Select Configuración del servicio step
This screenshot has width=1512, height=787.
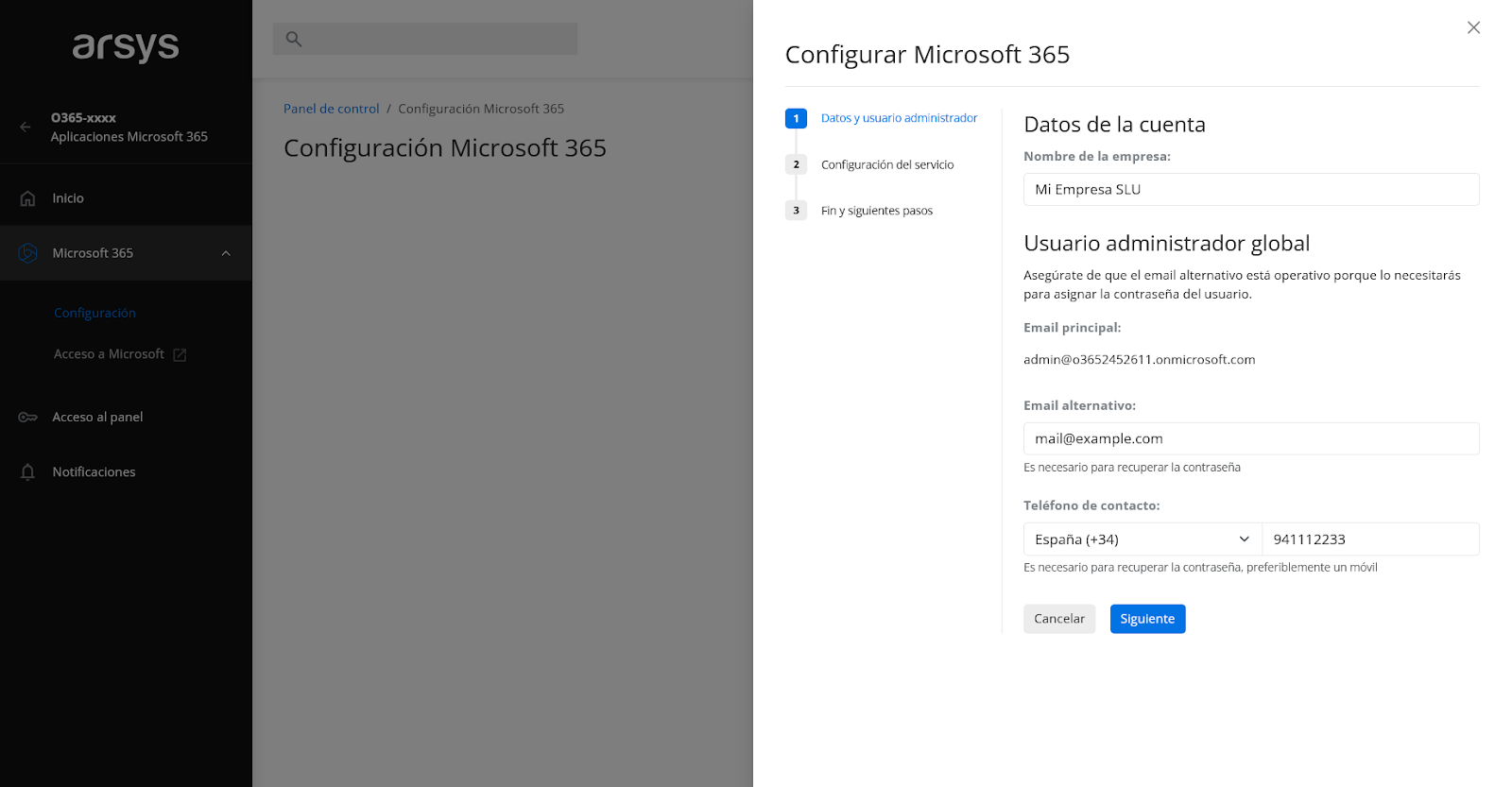887,164
